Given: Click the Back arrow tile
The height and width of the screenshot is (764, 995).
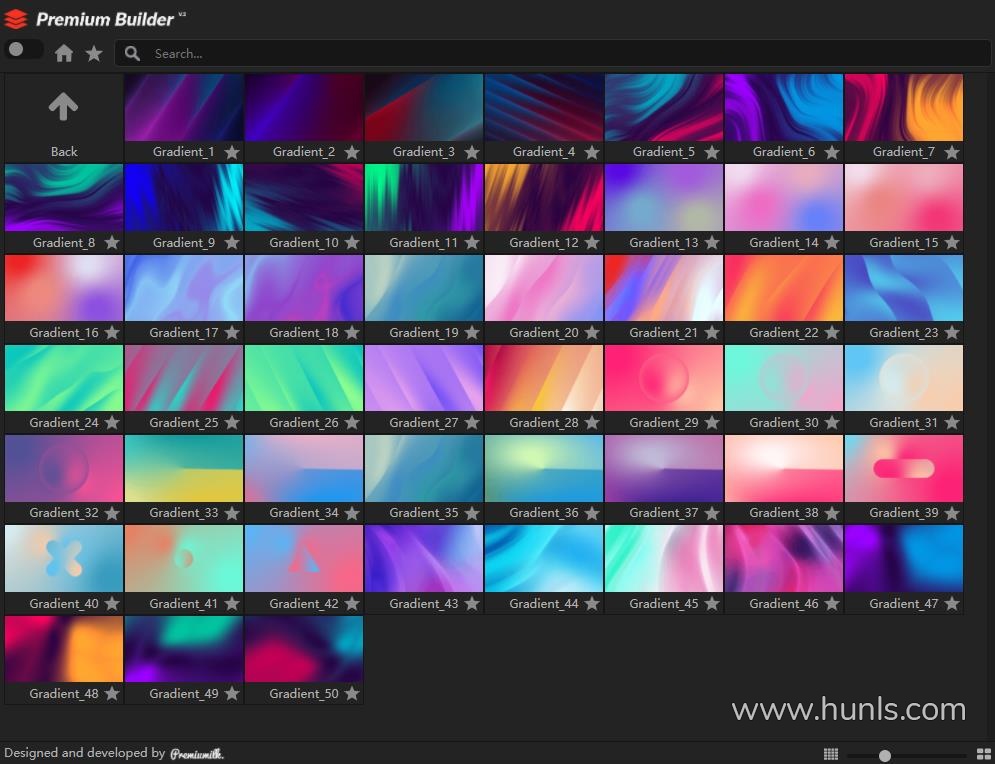Looking at the screenshot, I should (x=64, y=117).
